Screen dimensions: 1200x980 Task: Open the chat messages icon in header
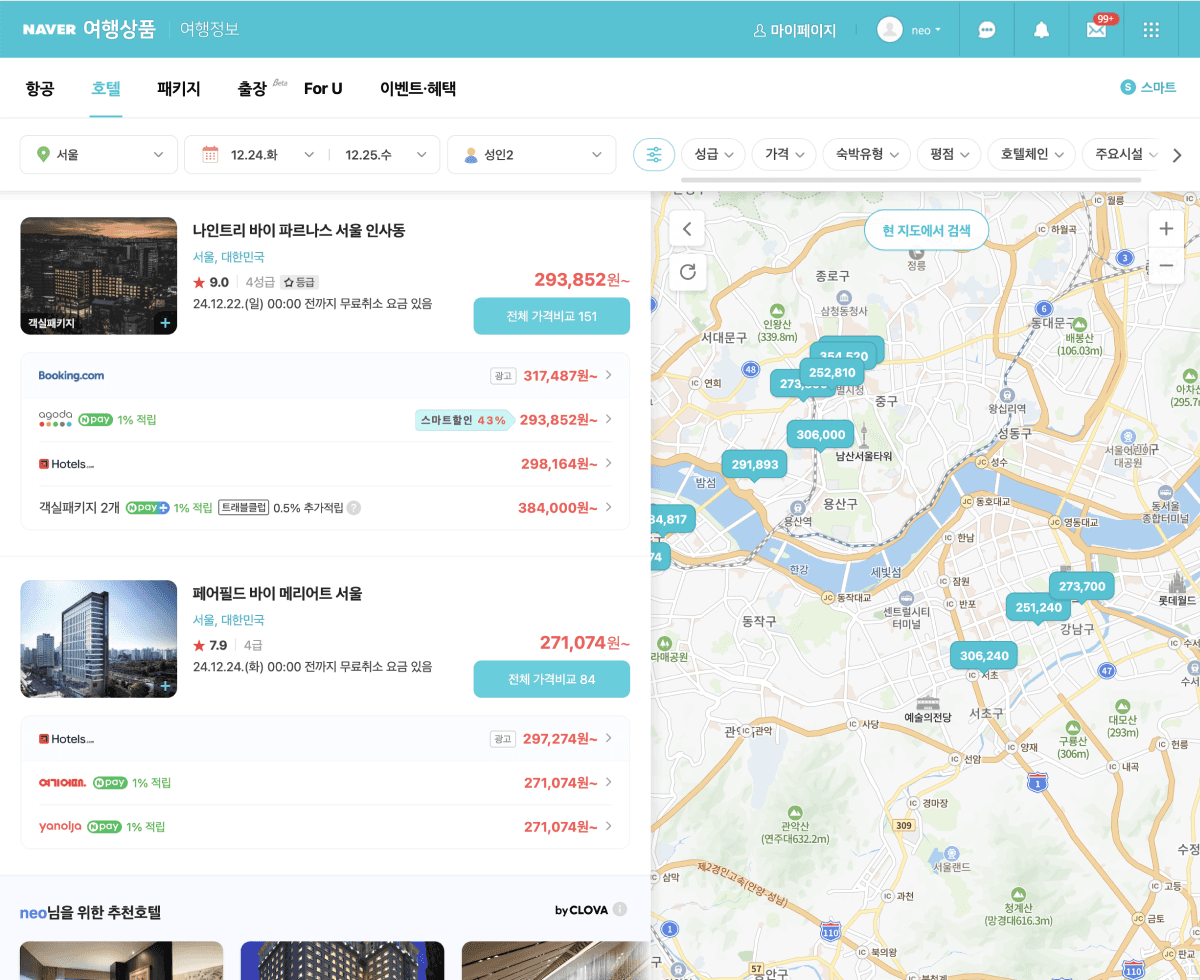(986, 30)
